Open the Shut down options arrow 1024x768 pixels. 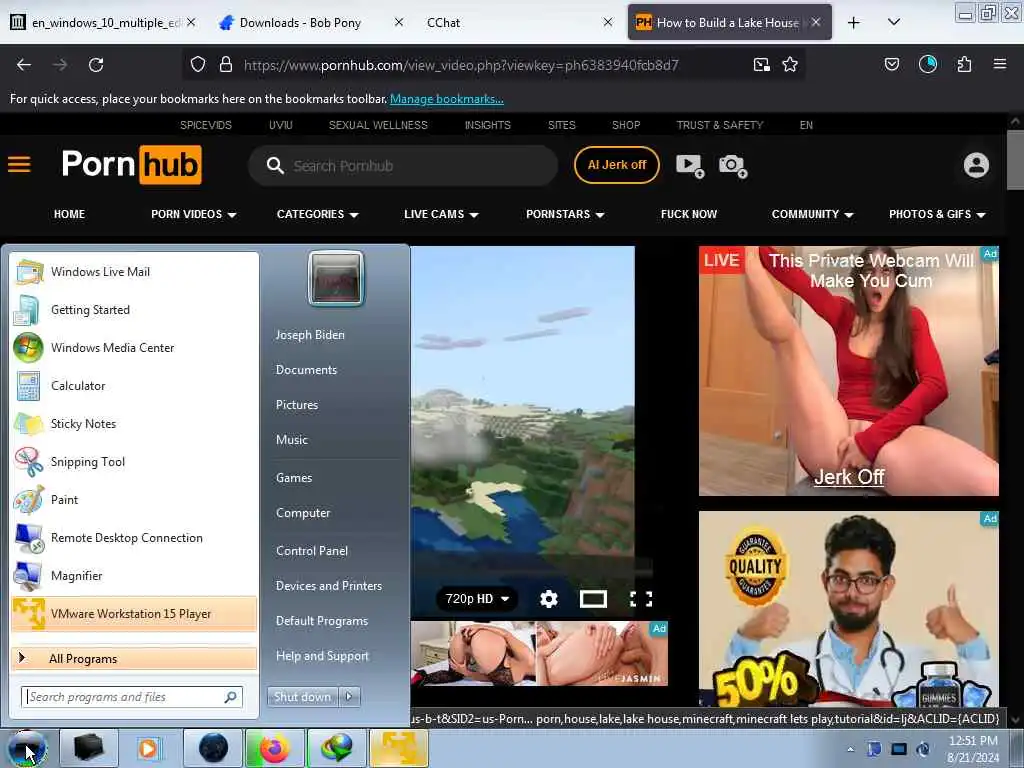point(349,697)
